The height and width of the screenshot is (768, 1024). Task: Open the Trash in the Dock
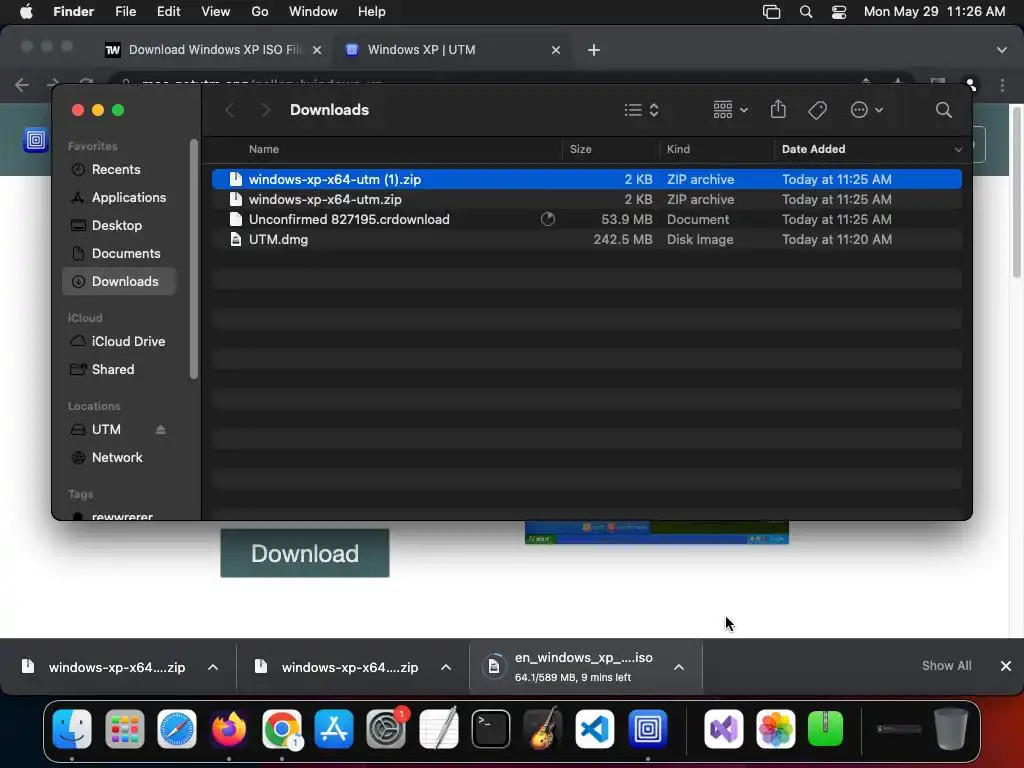point(951,728)
